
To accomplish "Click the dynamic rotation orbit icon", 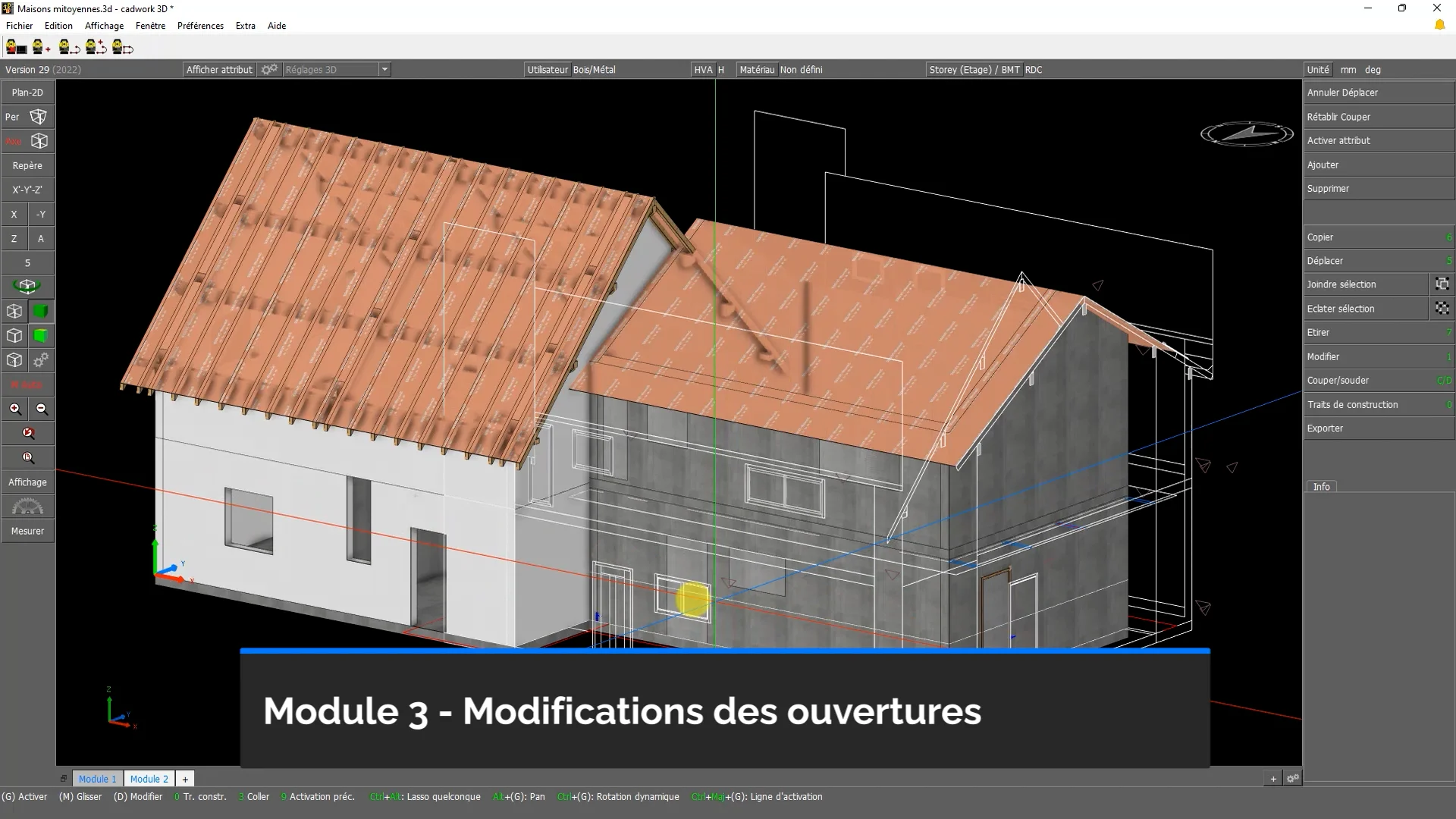I will 27,286.
